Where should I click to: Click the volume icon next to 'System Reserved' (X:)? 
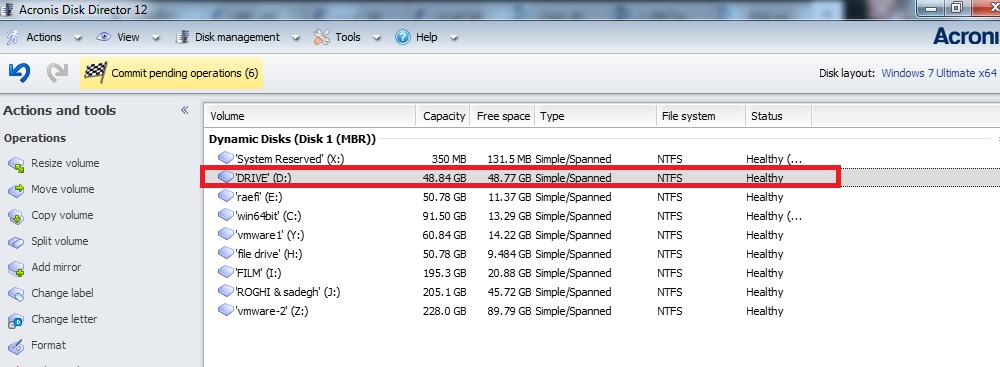[x=226, y=158]
